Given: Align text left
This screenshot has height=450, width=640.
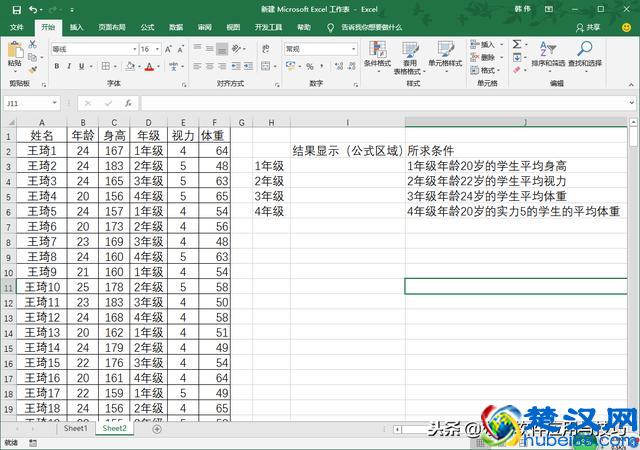Looking at the screenshot, I should [197, 66].
